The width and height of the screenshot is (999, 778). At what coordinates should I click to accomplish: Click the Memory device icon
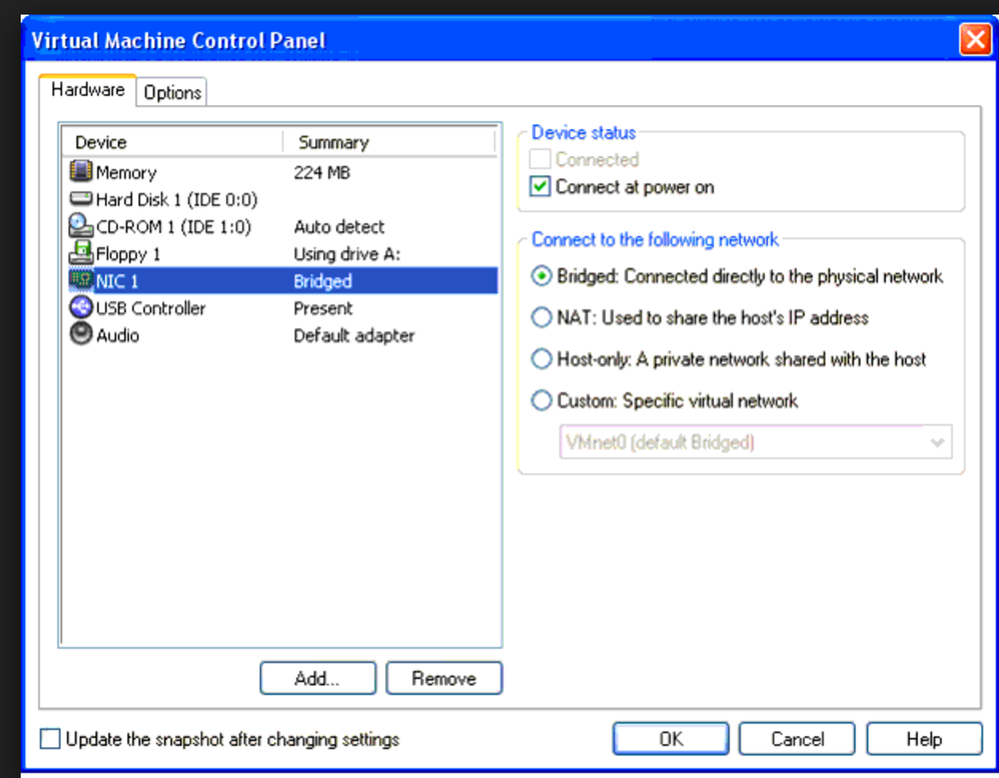pos(81,172)
